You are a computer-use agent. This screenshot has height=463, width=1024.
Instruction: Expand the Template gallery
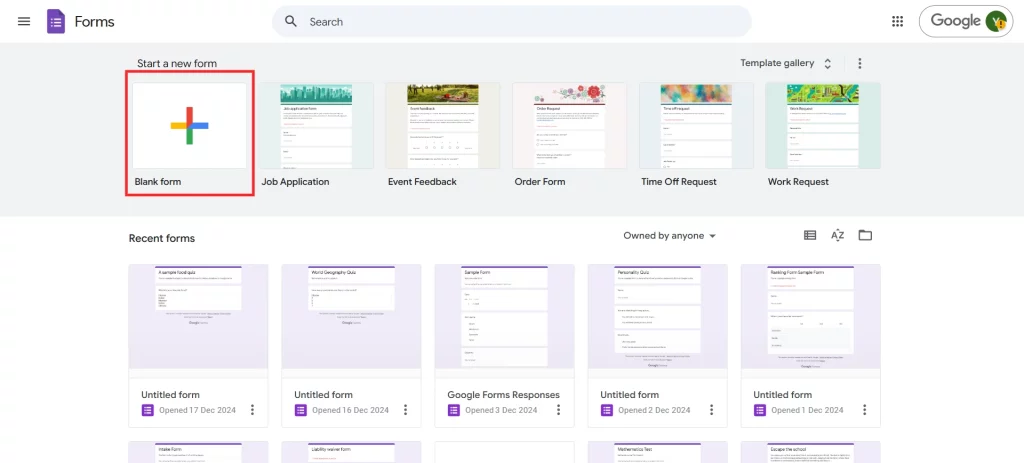tap(786, 63)
